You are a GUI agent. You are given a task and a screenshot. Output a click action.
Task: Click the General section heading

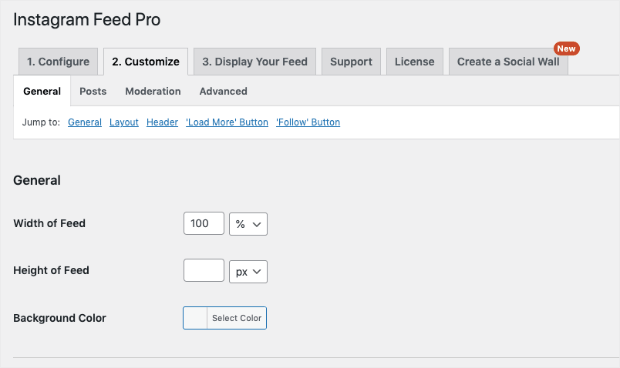37,181
